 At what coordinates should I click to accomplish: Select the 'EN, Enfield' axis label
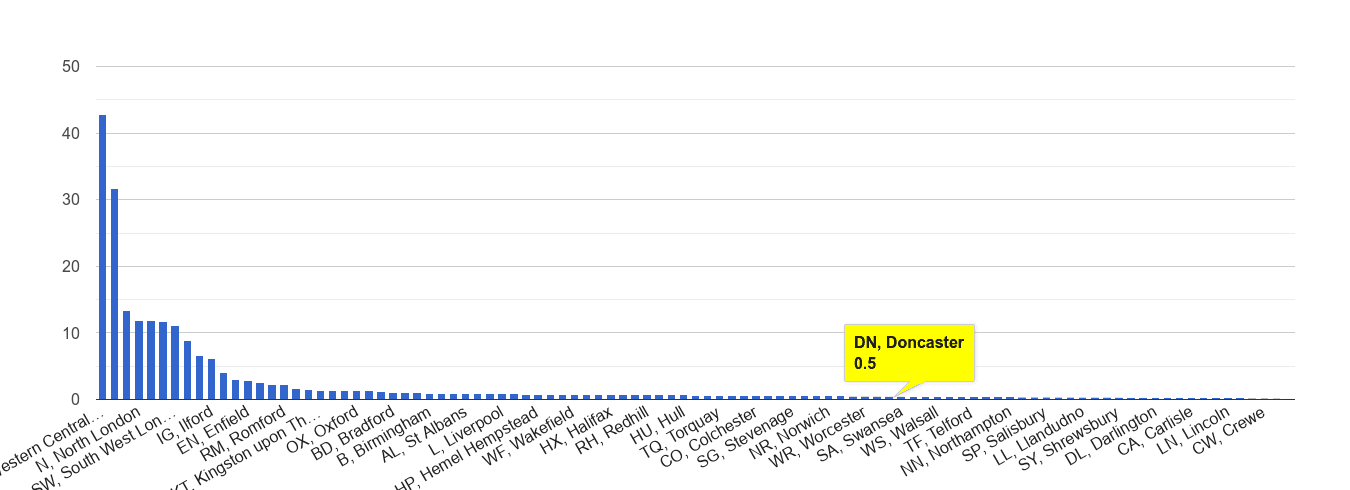point(214,430)
